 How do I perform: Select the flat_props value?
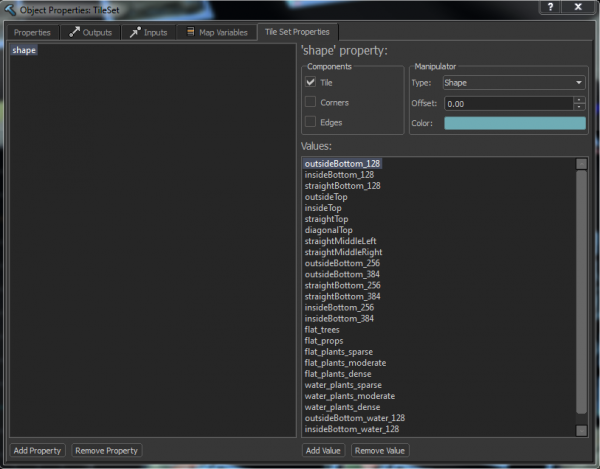pyautogui.click(x=324, y=341)
